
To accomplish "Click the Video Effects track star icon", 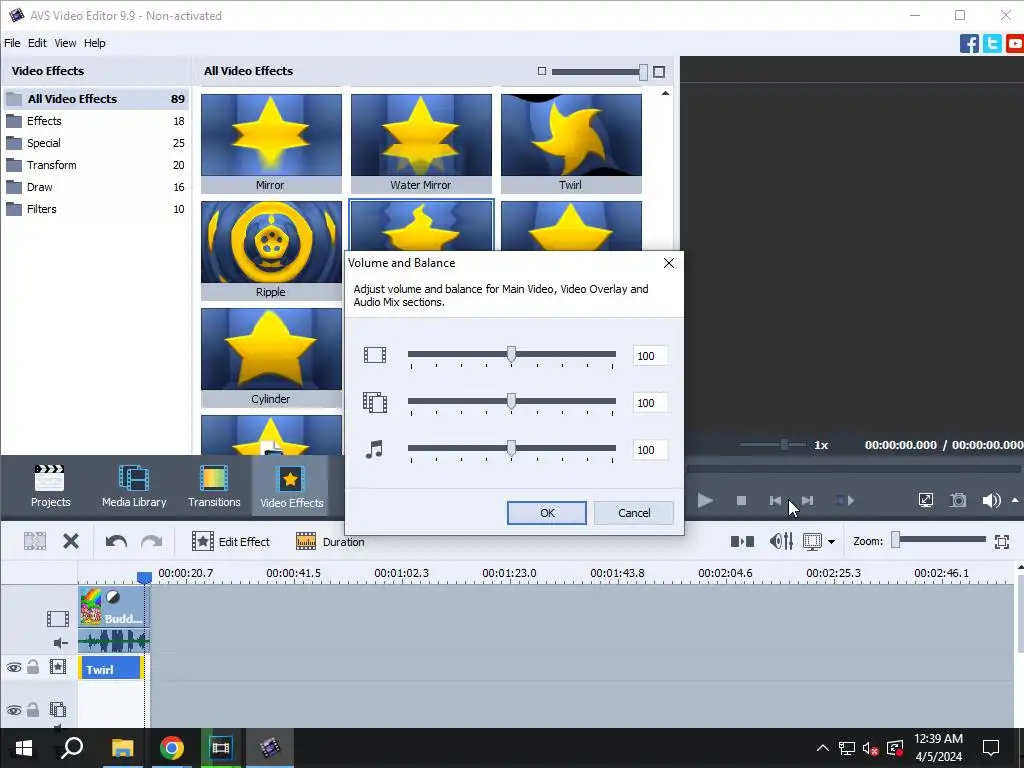I will click(x=58, y=667).
